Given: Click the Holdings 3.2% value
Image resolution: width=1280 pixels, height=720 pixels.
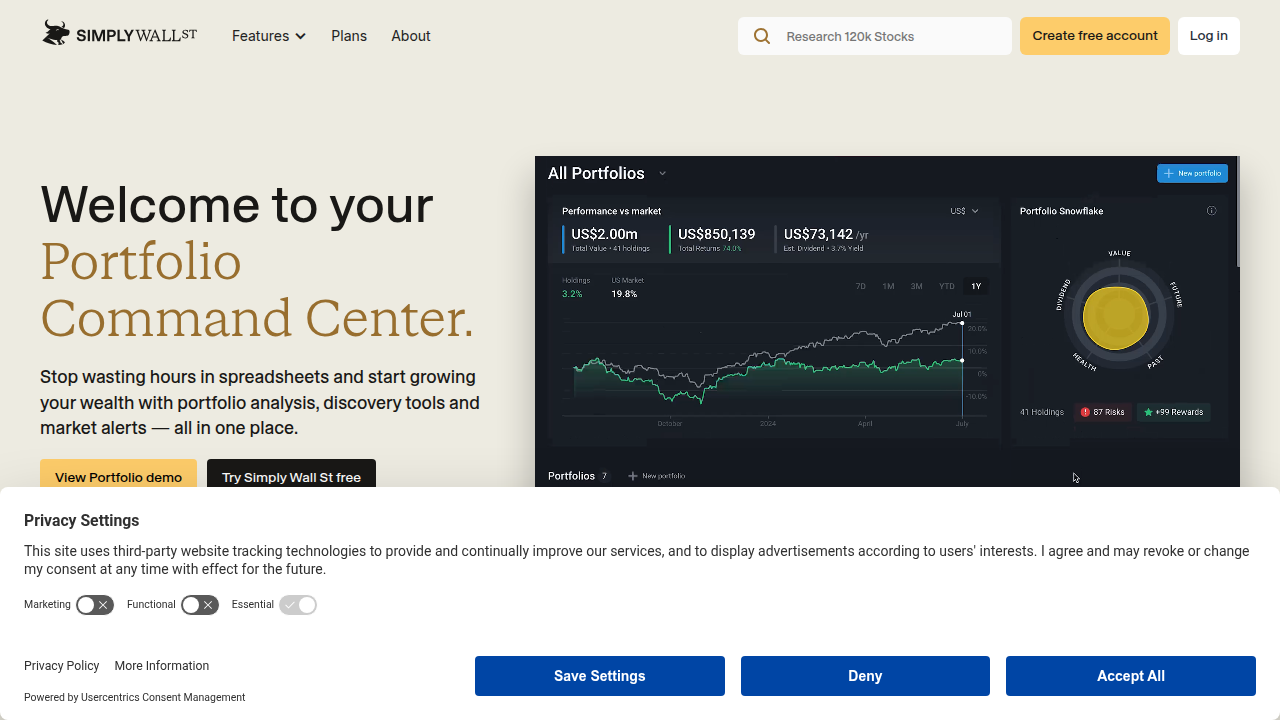Looking at the screenshot, I should click(x=572, y=294).
